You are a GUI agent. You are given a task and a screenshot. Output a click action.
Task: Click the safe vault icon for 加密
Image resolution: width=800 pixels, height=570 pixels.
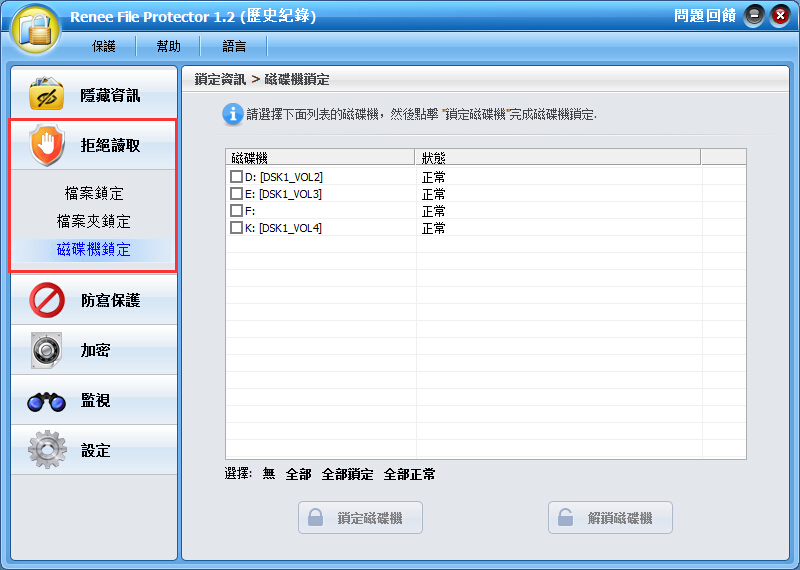[x=46, y=350]
